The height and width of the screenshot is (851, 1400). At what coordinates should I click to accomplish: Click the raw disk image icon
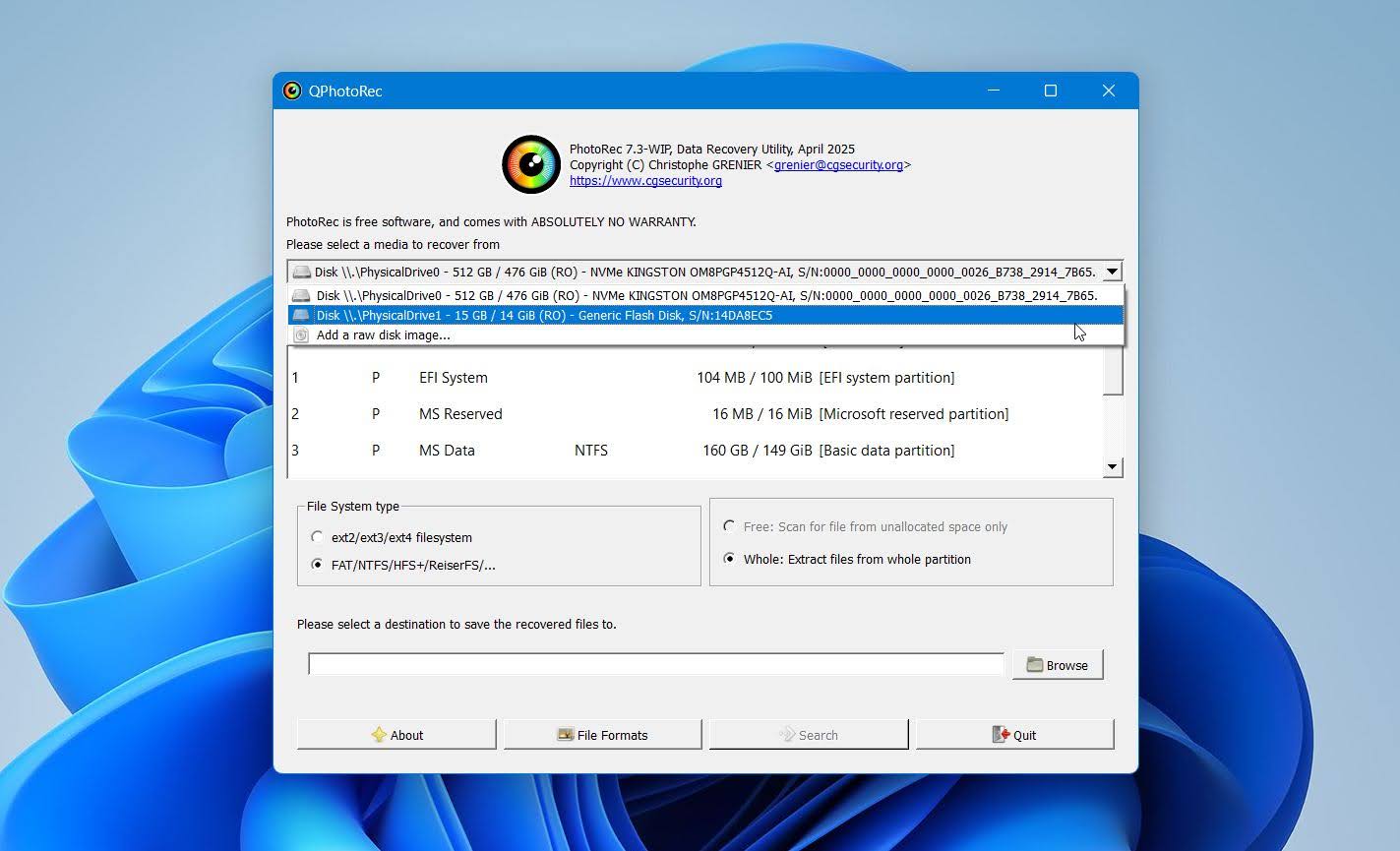(x=300, y=334)
